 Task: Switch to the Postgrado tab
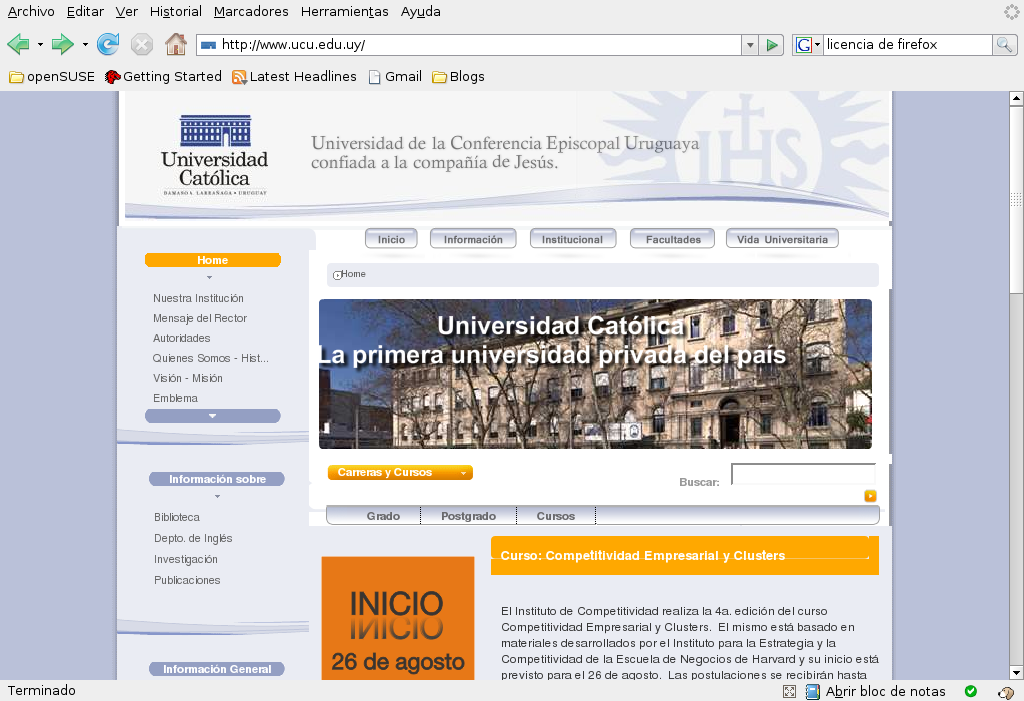tap(468, 516)
